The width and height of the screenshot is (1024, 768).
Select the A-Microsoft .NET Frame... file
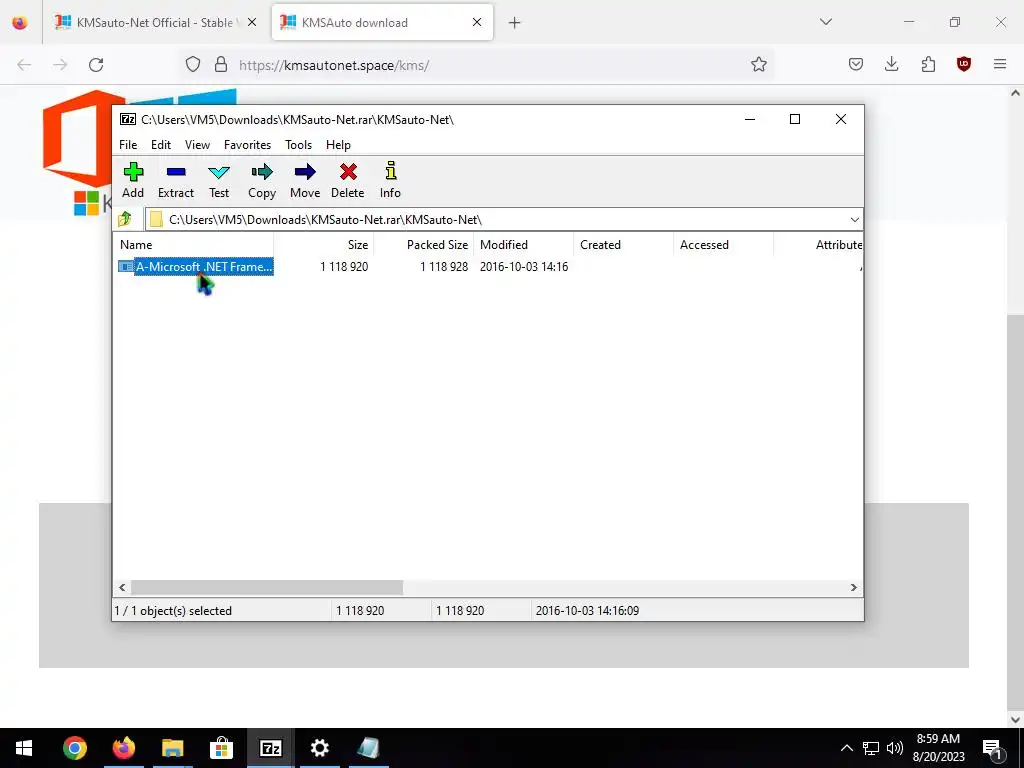(195, 266)
